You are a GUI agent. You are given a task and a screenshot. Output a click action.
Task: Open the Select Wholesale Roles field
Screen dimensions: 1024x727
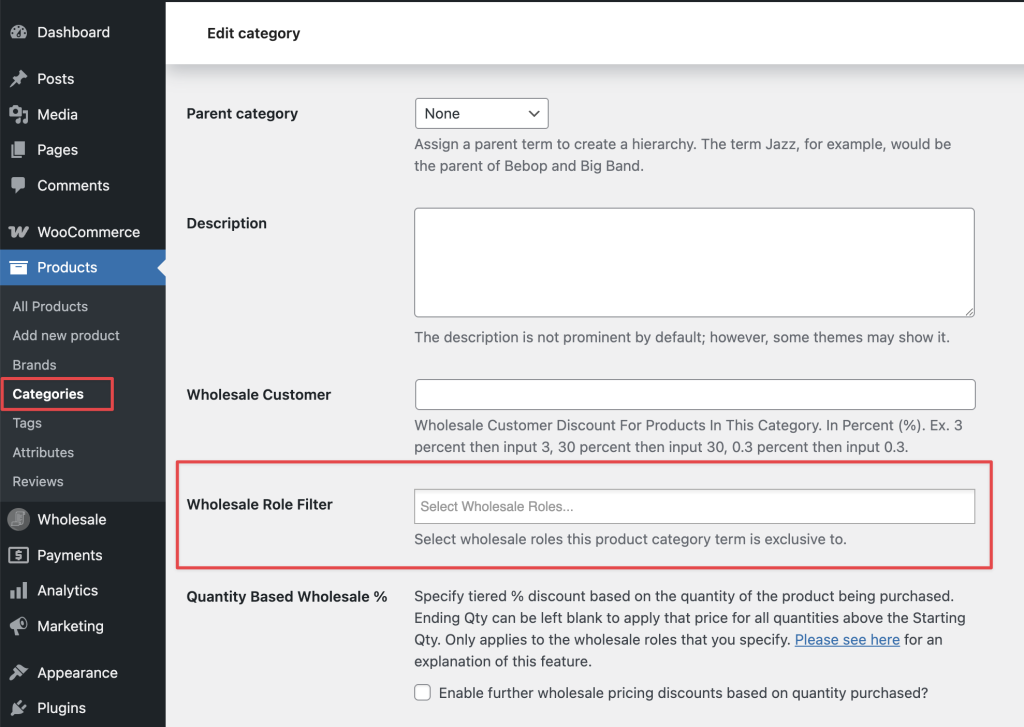point(694,506)
